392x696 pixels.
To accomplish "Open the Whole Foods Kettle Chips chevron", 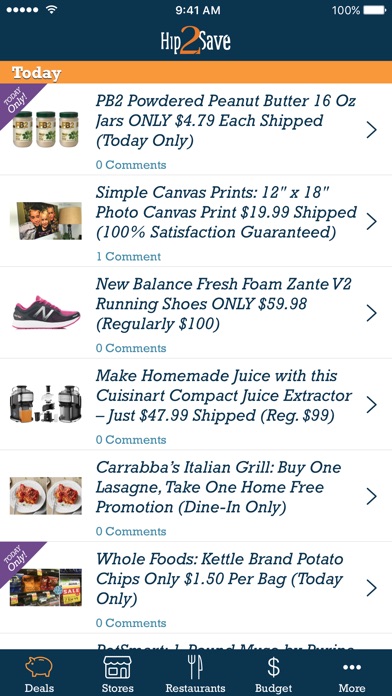I will [x=372, y=588].
